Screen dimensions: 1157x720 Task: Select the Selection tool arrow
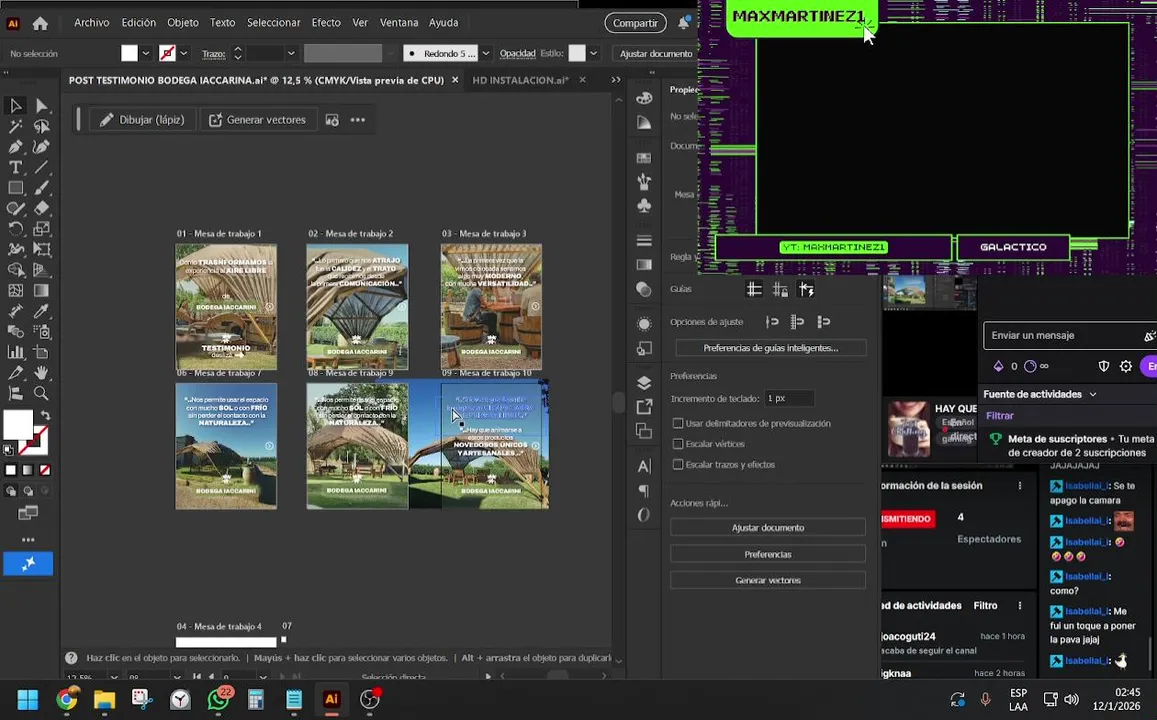[x=15, y=106]
